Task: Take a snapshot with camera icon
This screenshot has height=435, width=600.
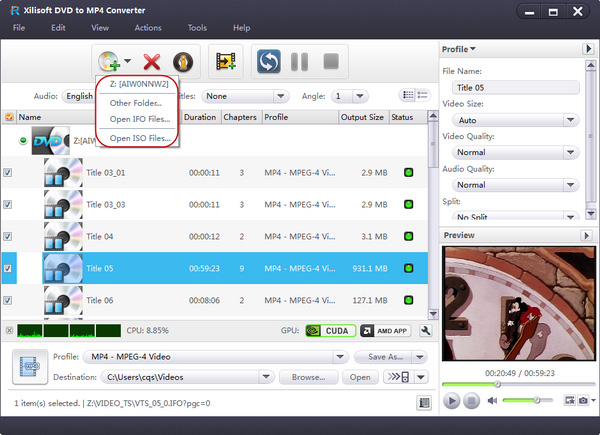Action: [583, 400]
